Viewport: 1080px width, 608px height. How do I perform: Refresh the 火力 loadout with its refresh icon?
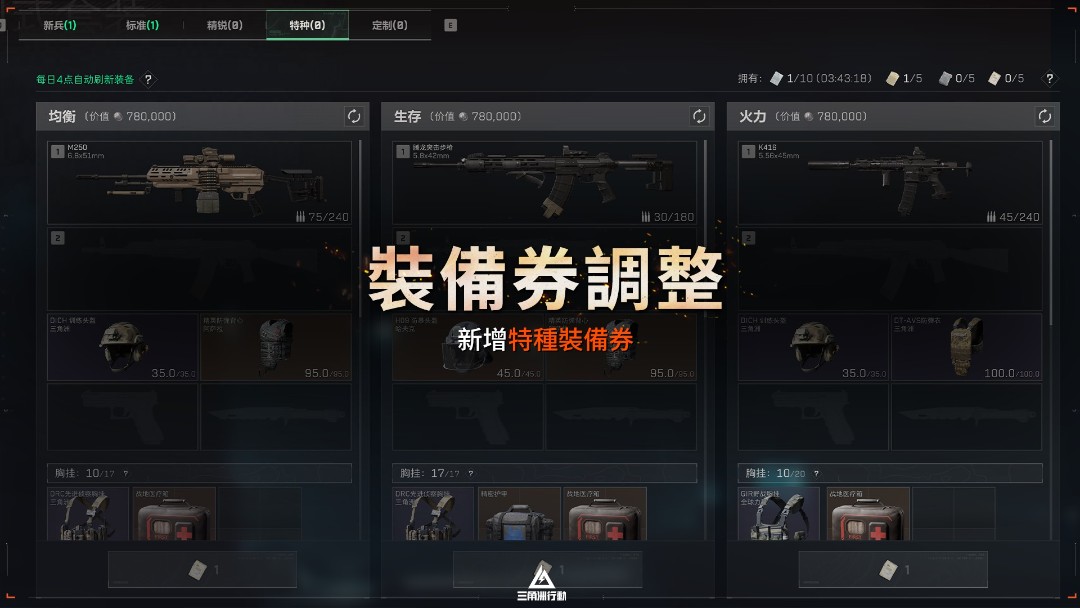[1044, 116]
